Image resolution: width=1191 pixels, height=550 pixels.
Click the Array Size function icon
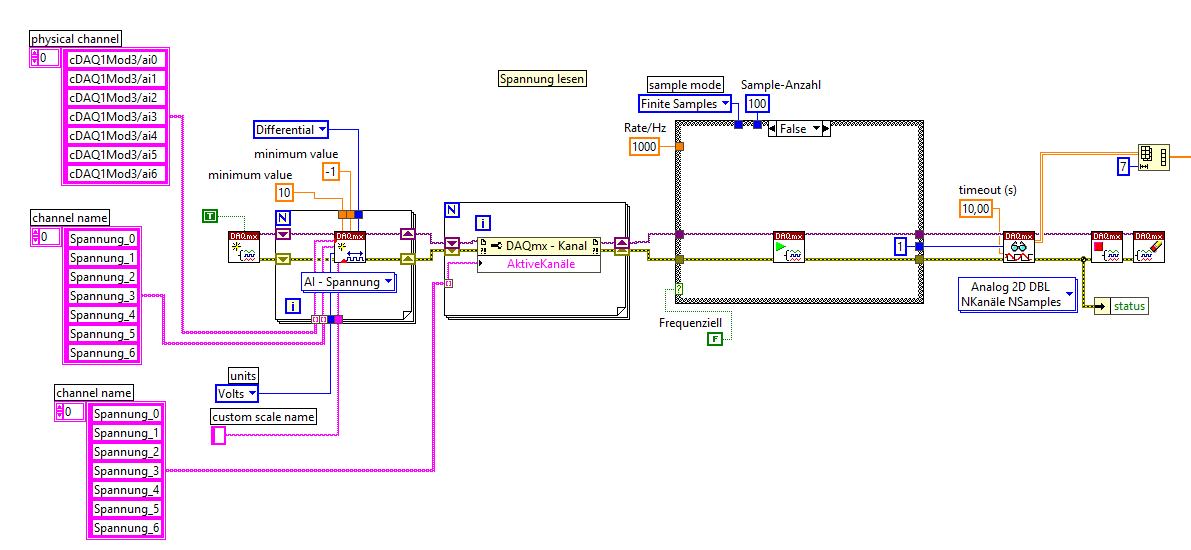click(1153, 158)
